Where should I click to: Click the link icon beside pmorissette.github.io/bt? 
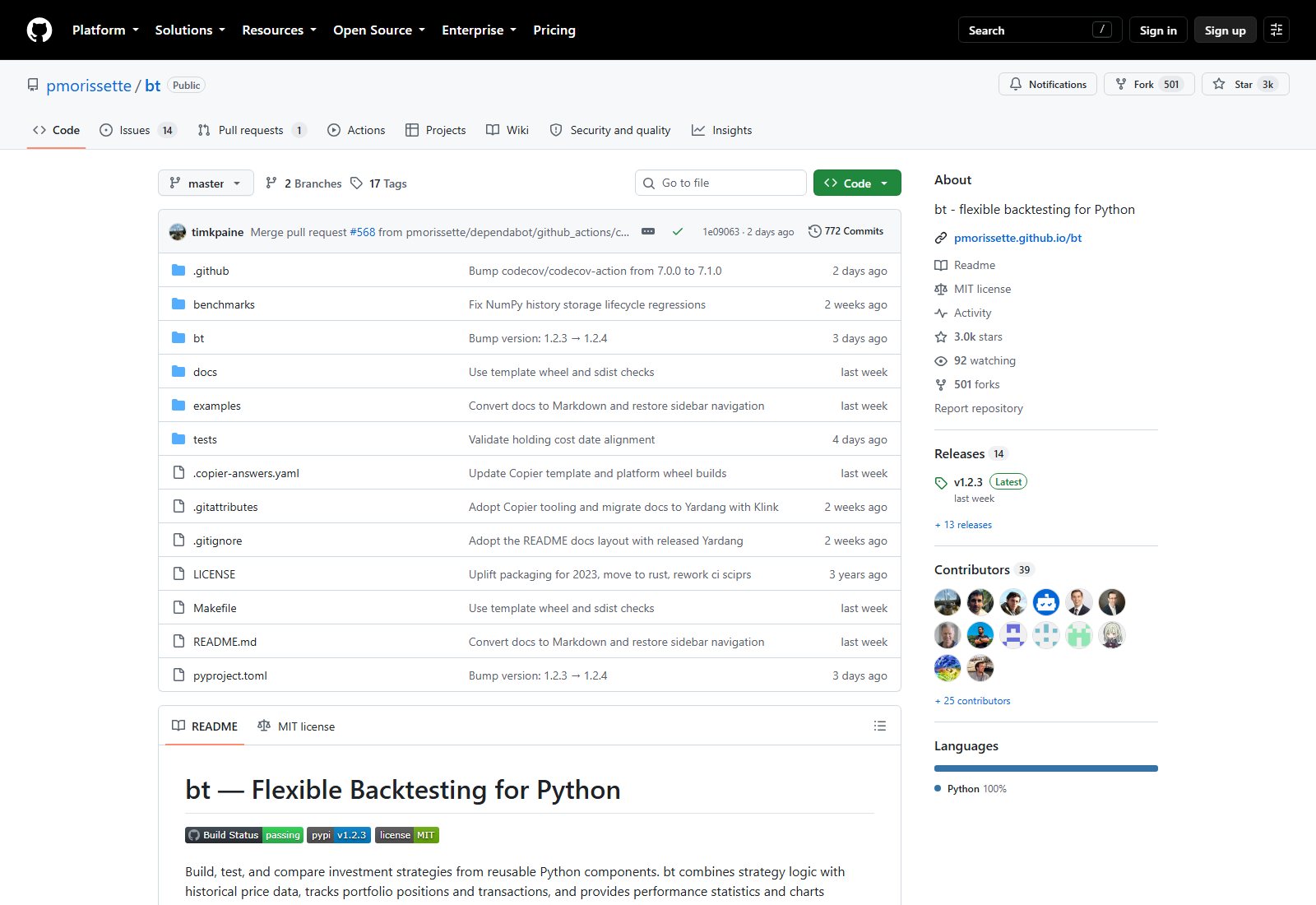click(941, 239)
